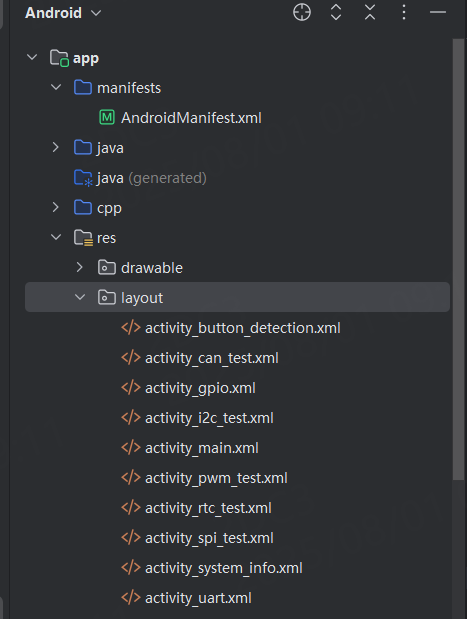Click the project tree vertical scrollbar thumb

pyautogui.click(x=458, y=259)
